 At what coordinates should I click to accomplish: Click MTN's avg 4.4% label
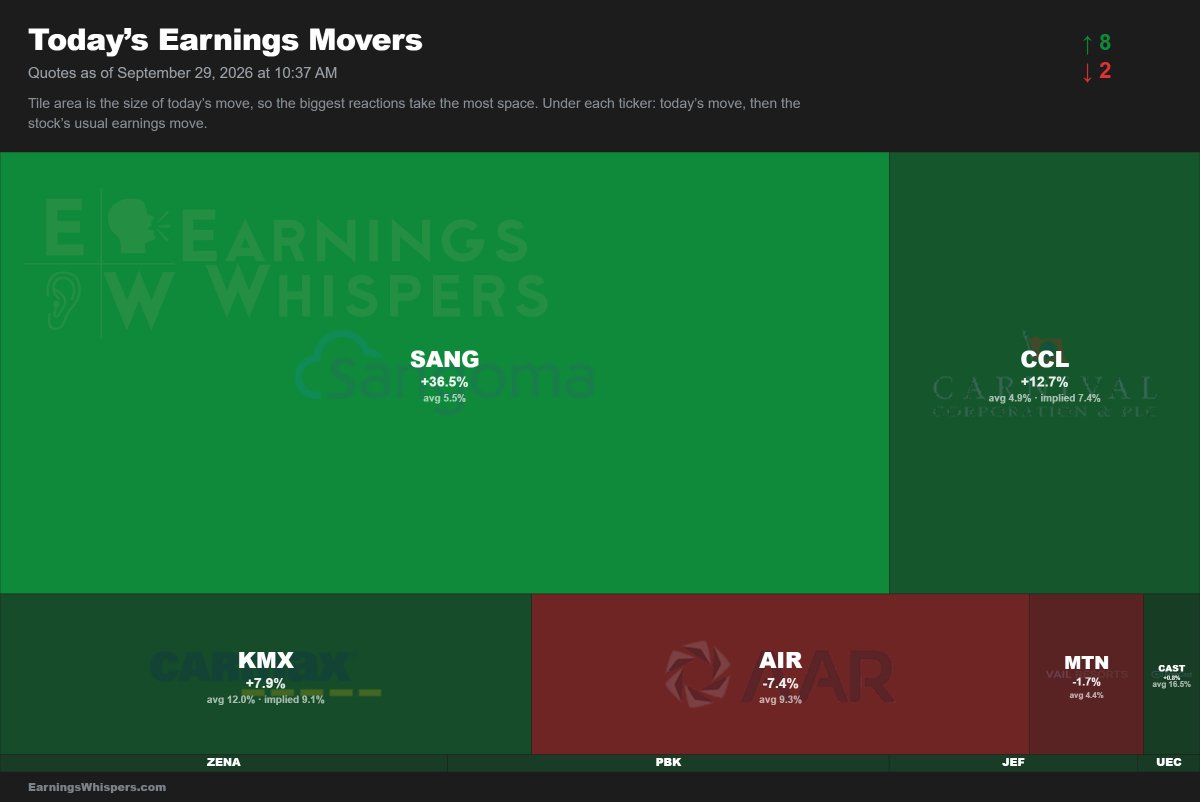[1086, 695]
